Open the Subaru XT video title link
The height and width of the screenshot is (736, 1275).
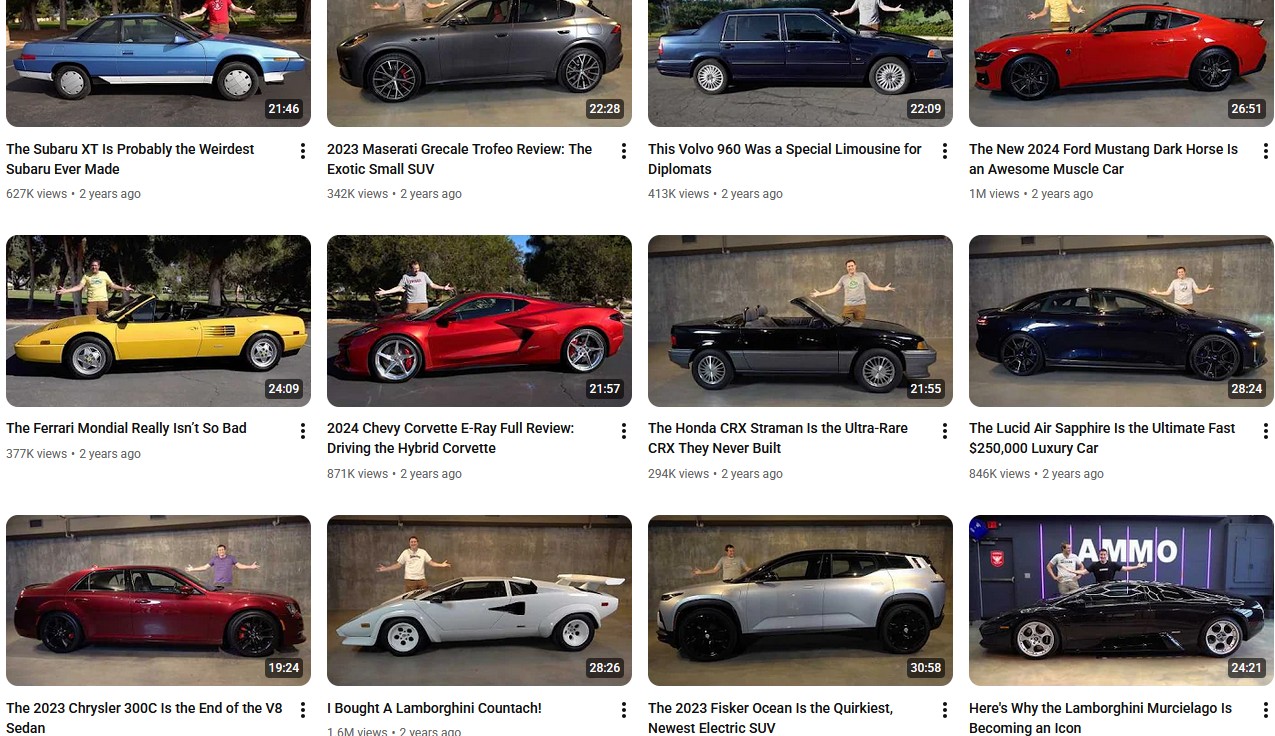pos(130,159)
